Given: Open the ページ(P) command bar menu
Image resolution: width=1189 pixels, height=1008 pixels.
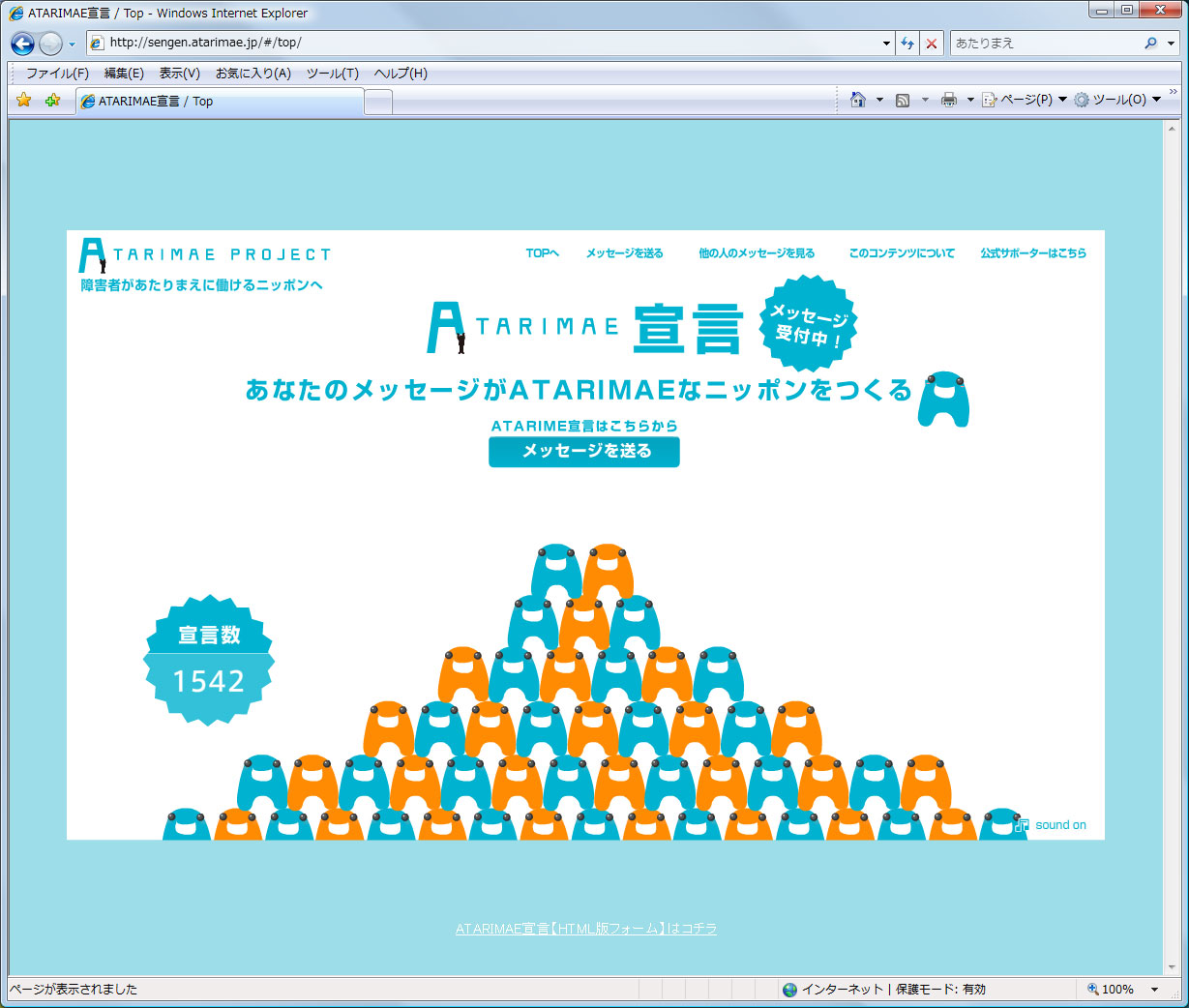Looking at the screenshot, I should [x=1025, y=100].
